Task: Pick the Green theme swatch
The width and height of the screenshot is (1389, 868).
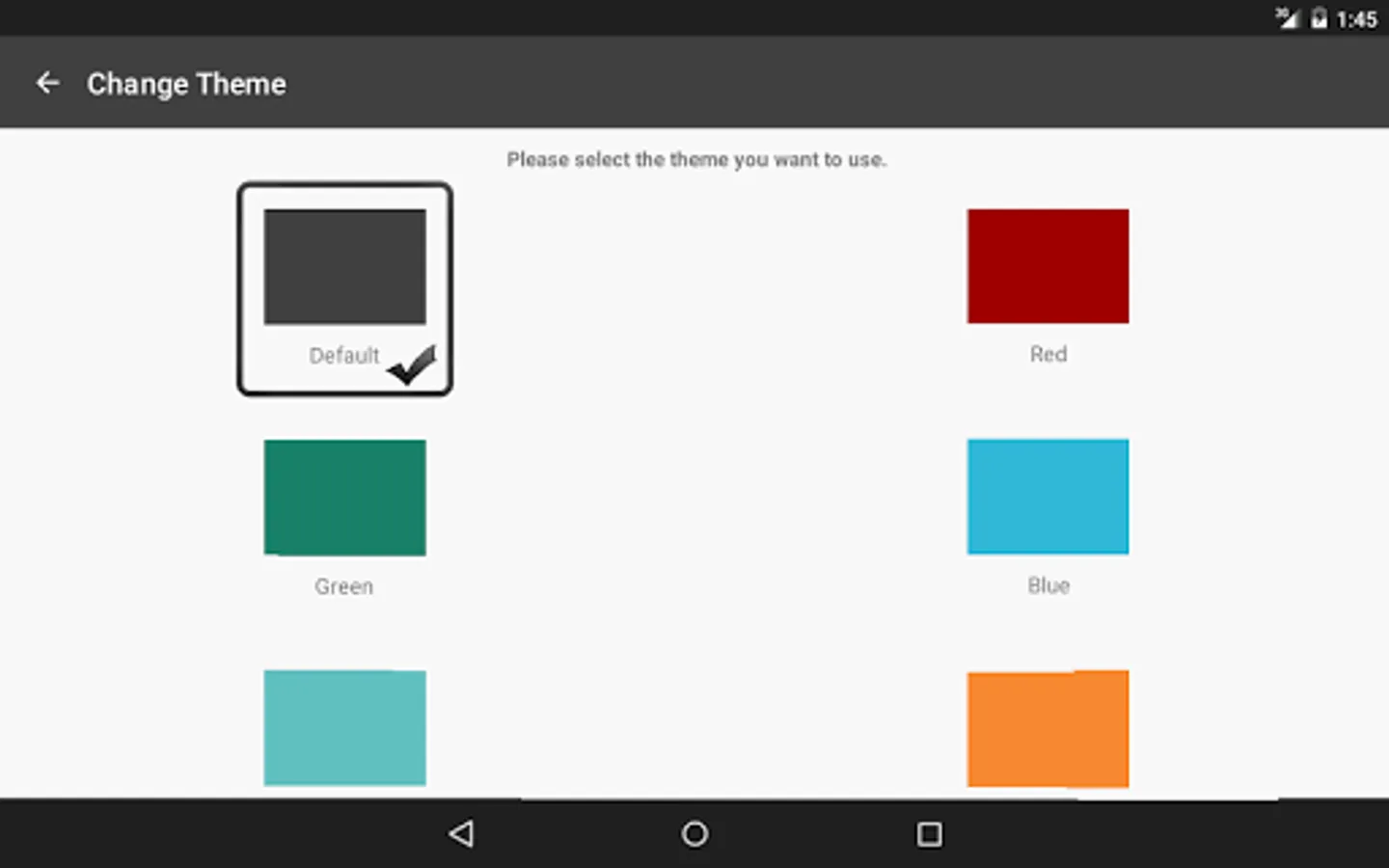Action: click(x=344, y=498)
